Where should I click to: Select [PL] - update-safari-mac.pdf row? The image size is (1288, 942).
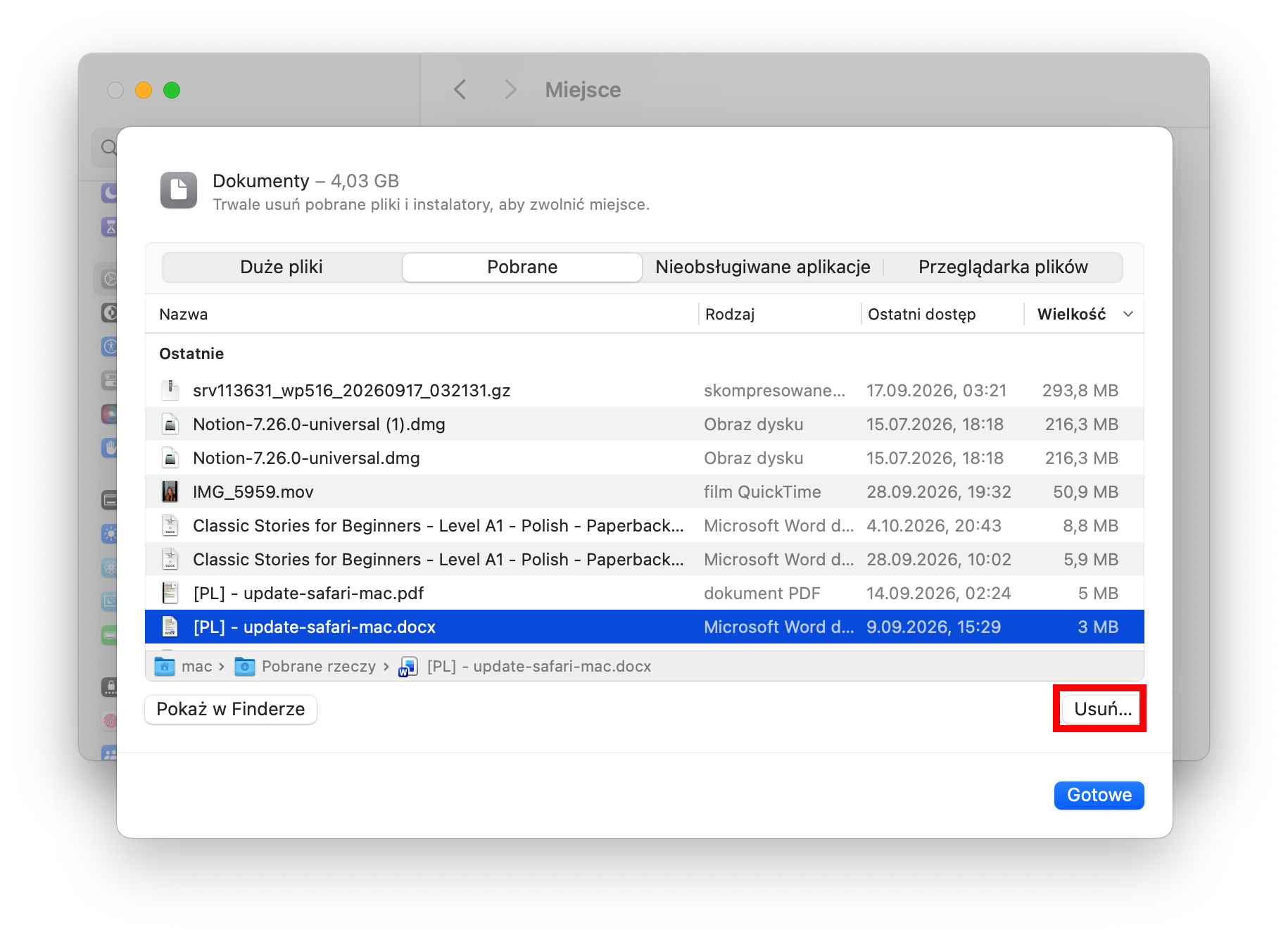tap(645, 593)
